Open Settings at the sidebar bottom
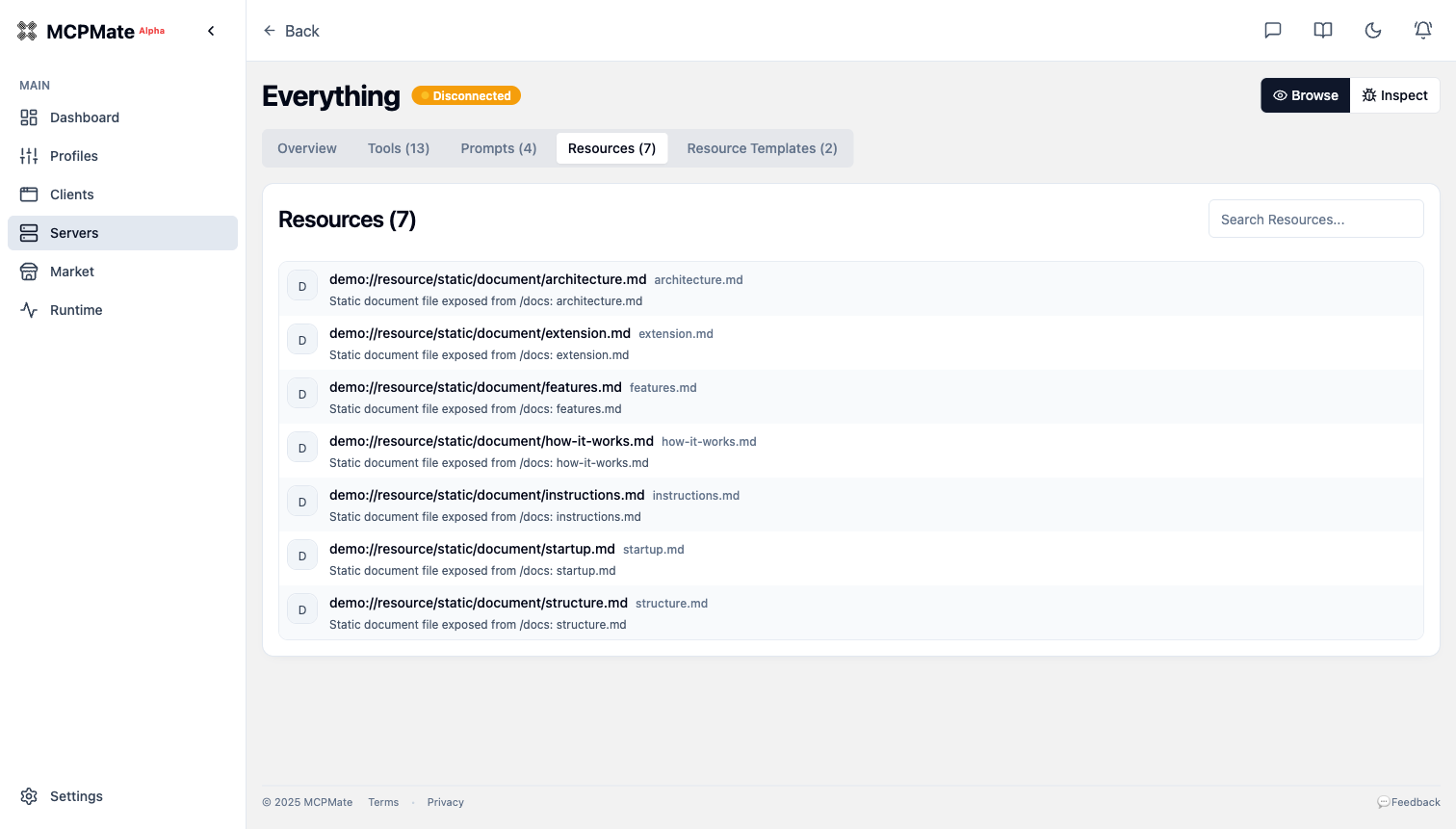This screenshot has width=1456, height=829. [x=122, y=796]
